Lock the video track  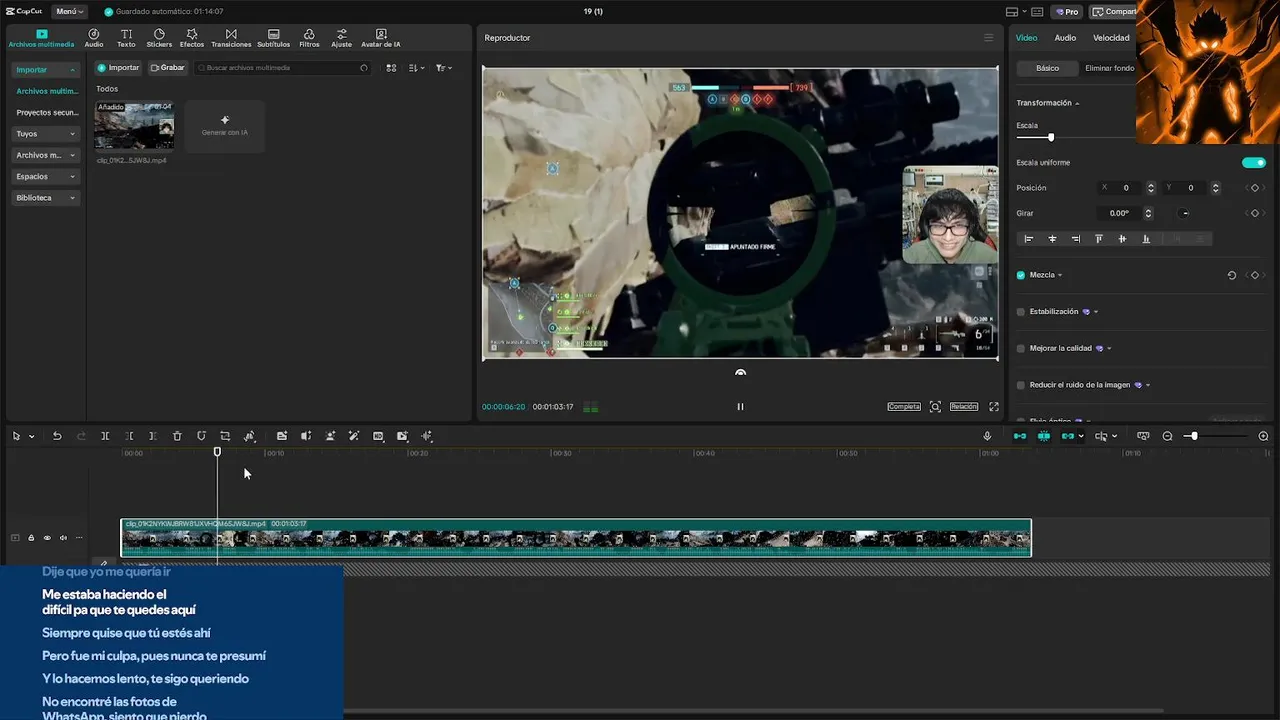pos(31,538)
